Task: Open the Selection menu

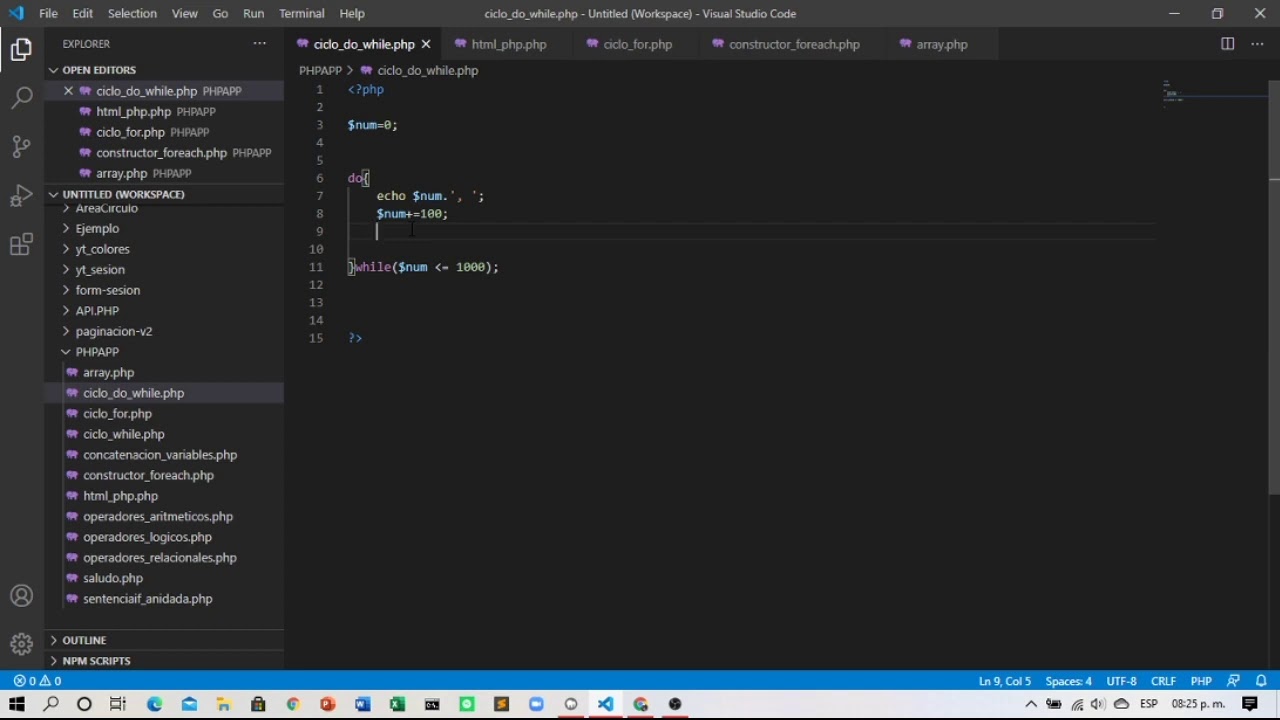Action: [132, 13]
